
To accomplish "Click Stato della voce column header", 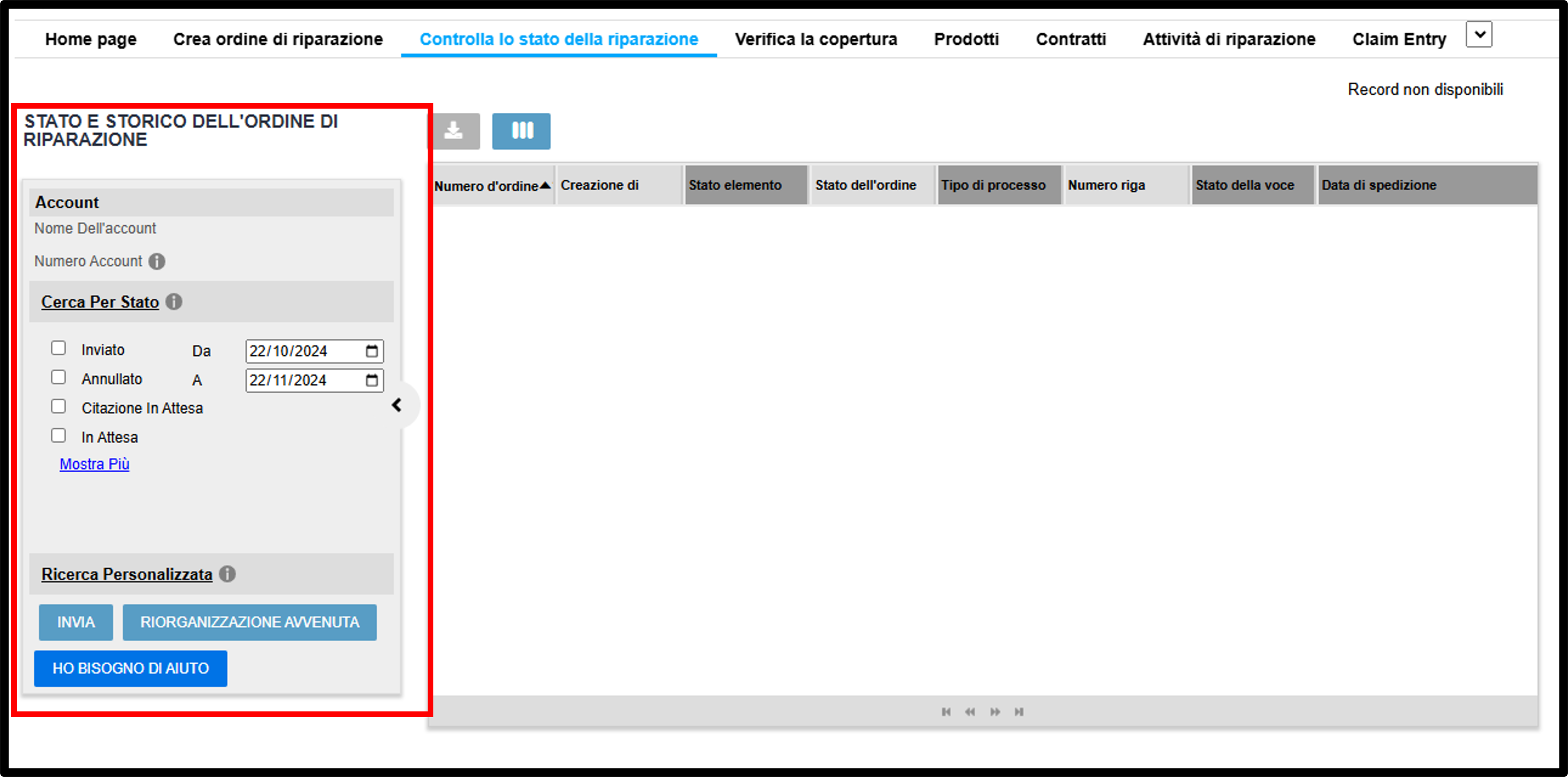I will point(1253,185).
